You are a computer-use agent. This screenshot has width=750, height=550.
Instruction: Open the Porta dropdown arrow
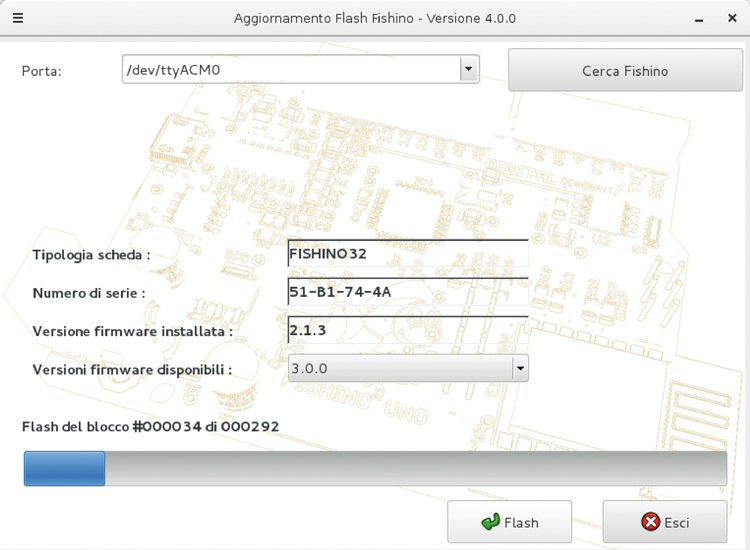click(x=468, y=69)
